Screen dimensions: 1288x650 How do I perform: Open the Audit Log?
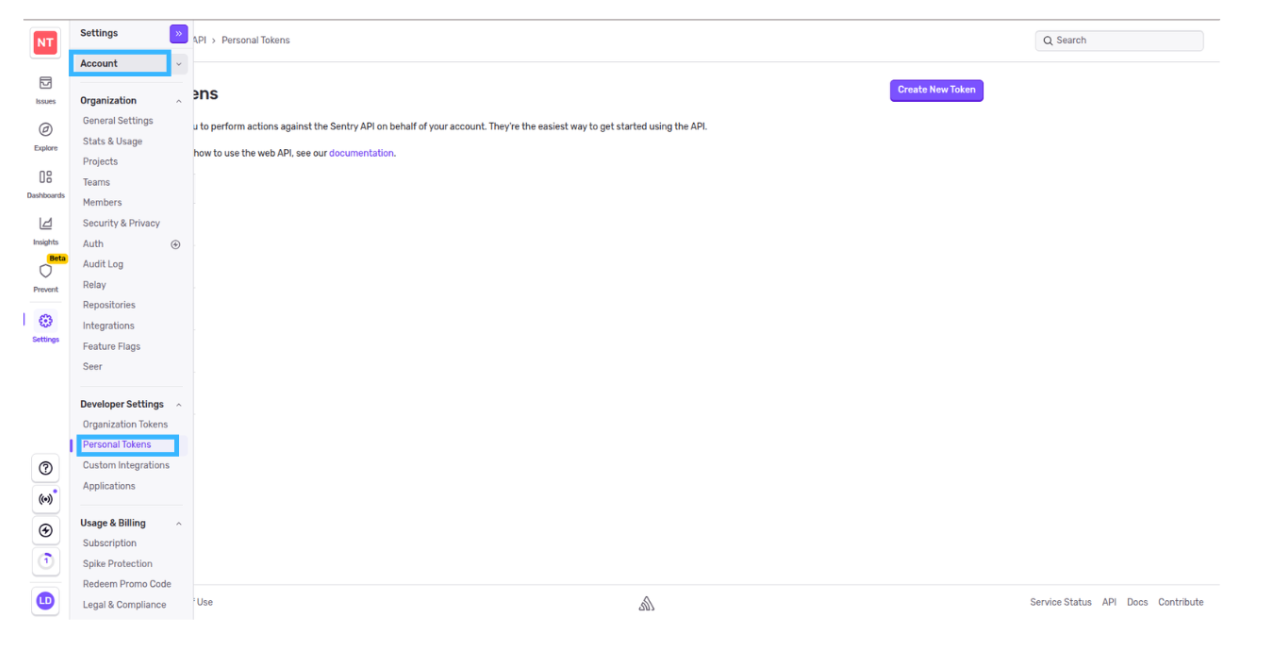103,265
